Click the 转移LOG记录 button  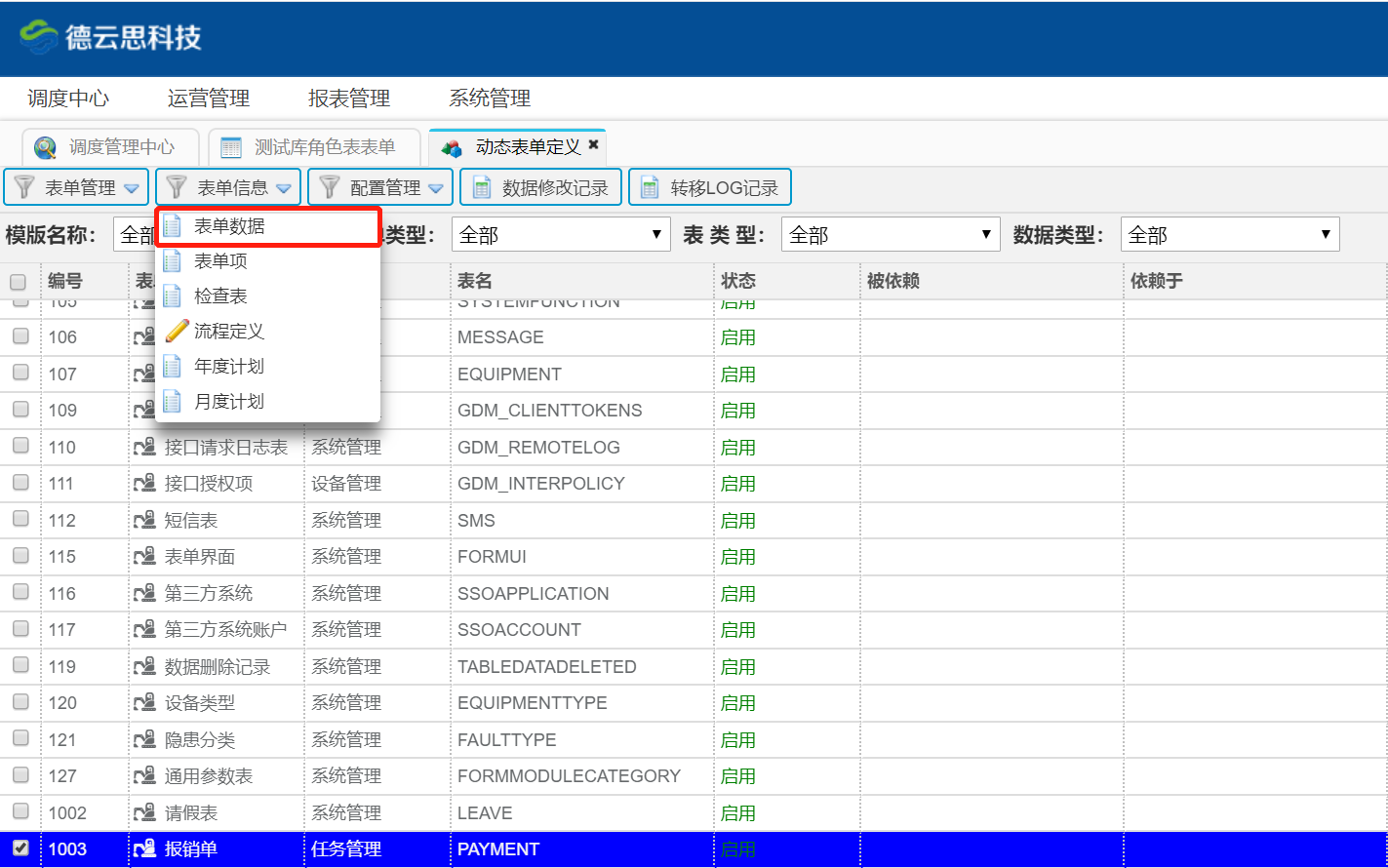[x=709, y=187]
